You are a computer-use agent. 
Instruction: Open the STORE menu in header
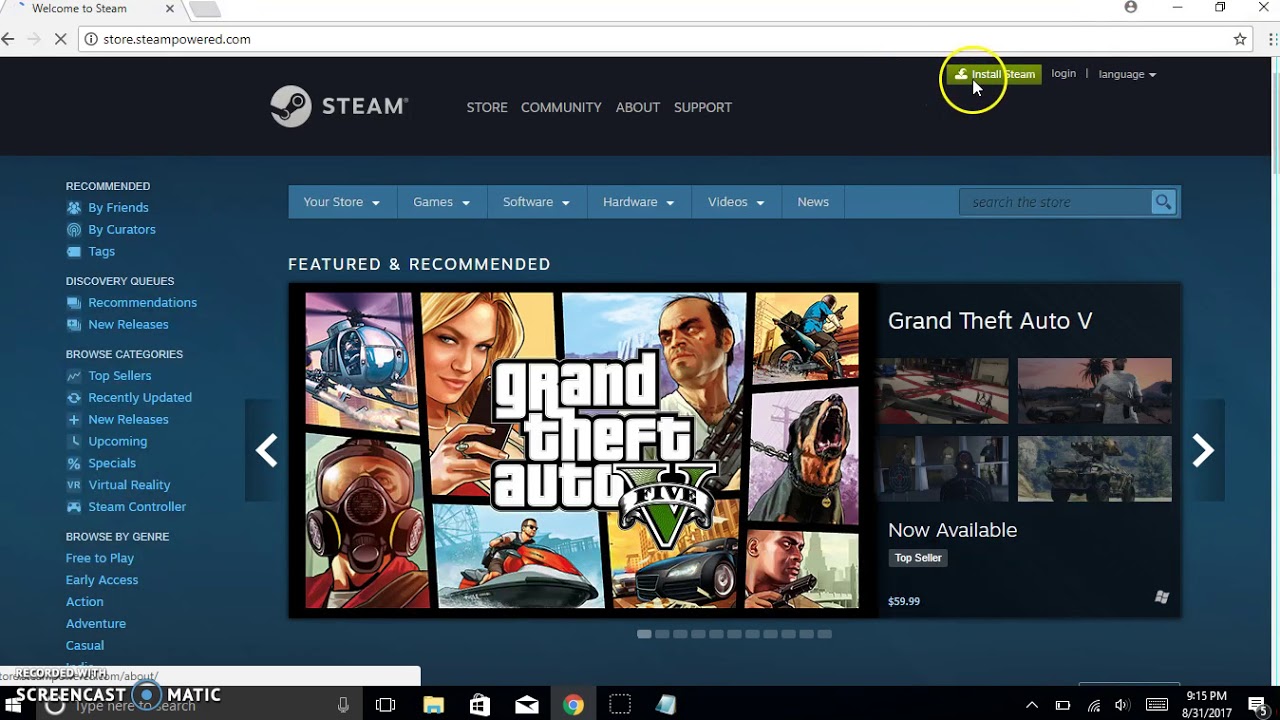point(487,107)
